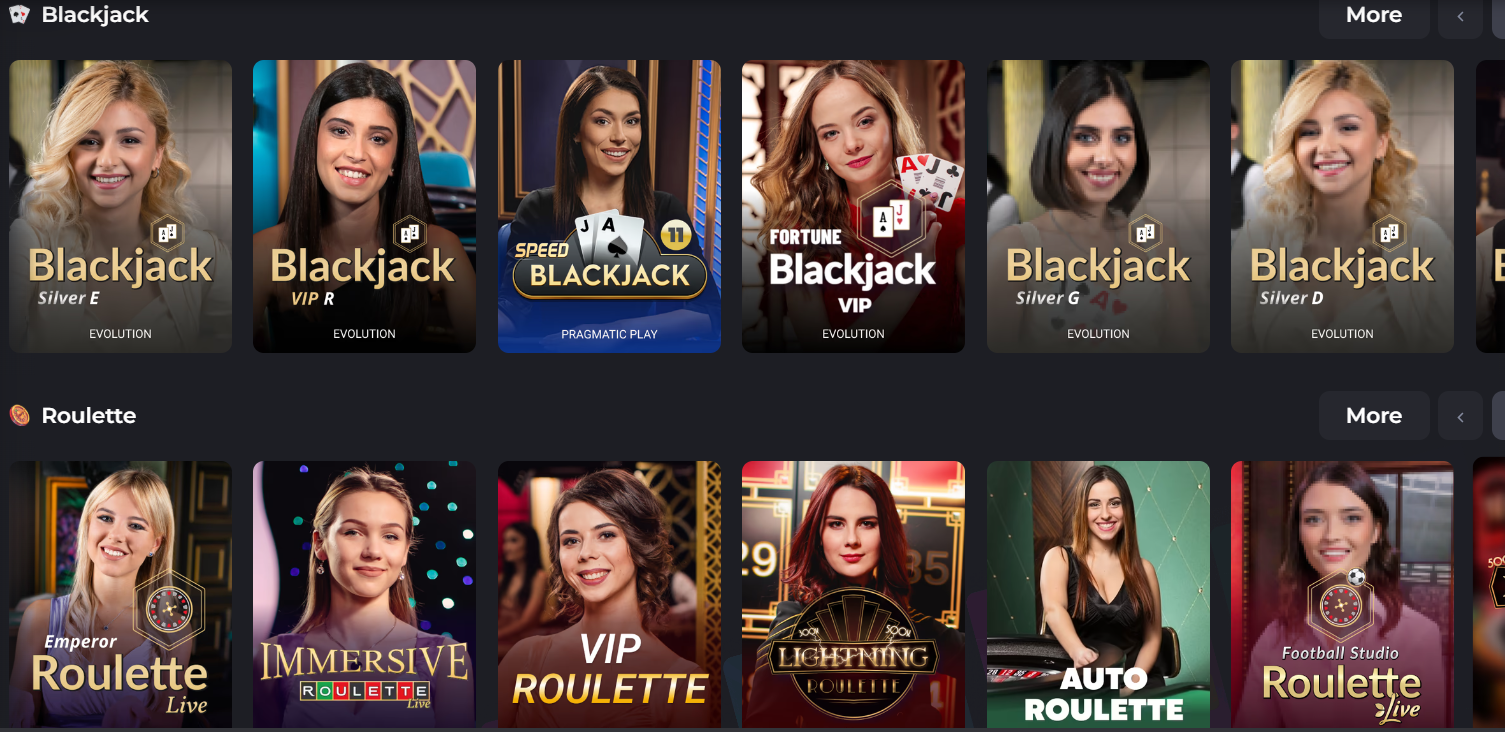Open Speed Blackjack by Pragmatic Play
1505x732 pixels.
click(609, 206)
